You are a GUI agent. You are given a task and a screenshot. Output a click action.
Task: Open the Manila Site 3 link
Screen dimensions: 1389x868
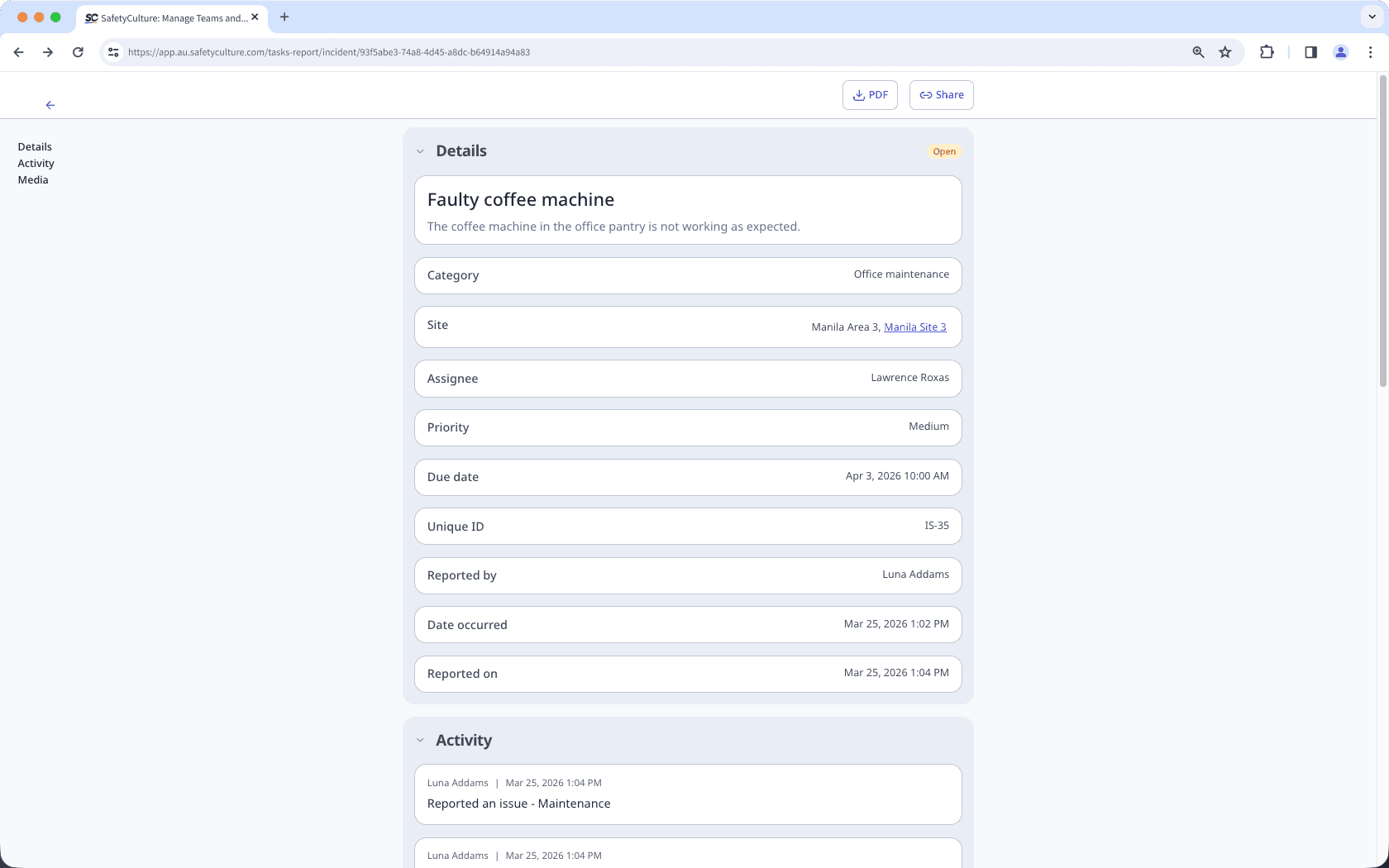pyautogui.click(x=914, y=327)
